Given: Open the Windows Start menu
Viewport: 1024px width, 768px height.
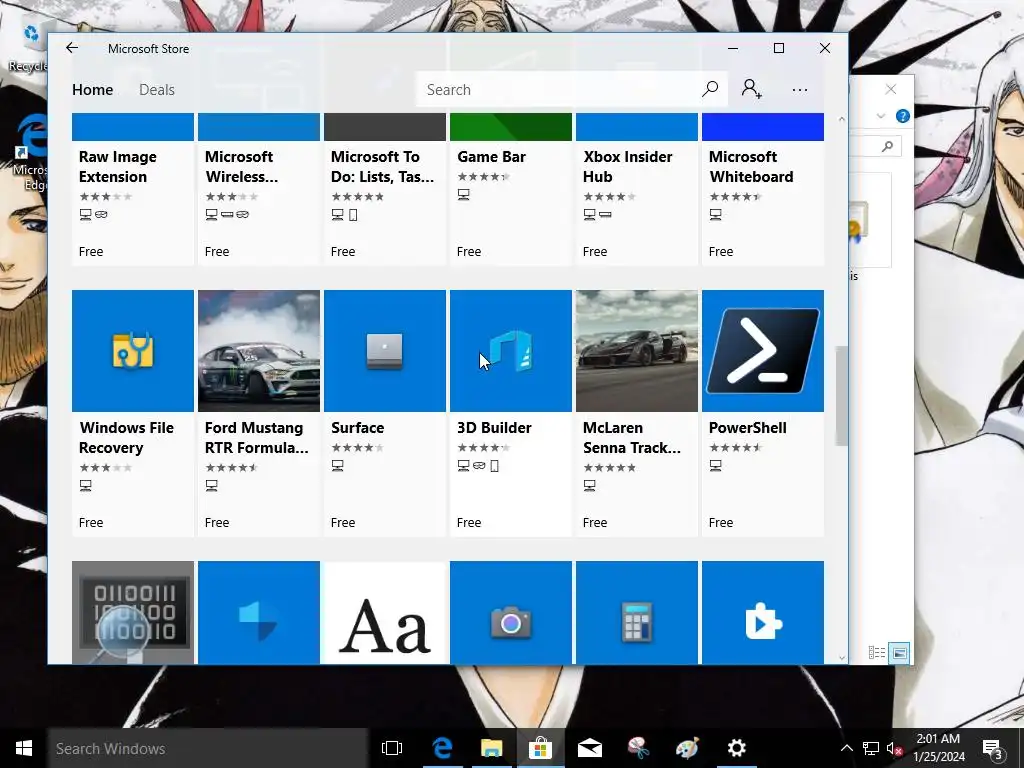Looking at the screenshot, I should (x=24, y=748).
